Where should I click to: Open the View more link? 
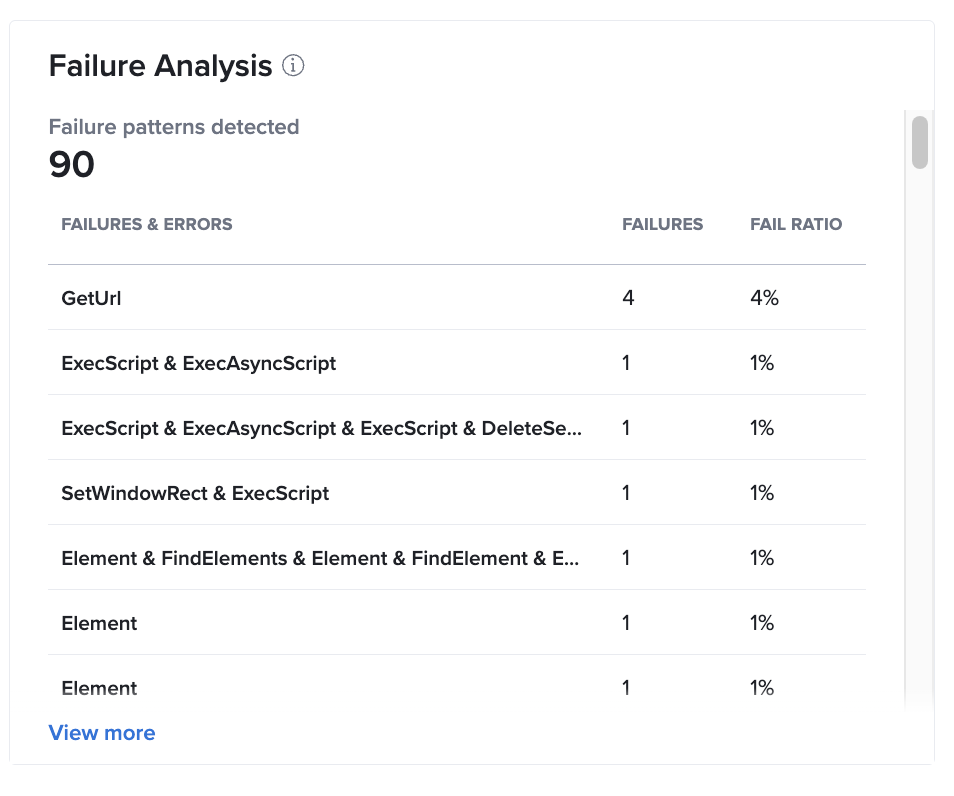(x=102, y=733)
